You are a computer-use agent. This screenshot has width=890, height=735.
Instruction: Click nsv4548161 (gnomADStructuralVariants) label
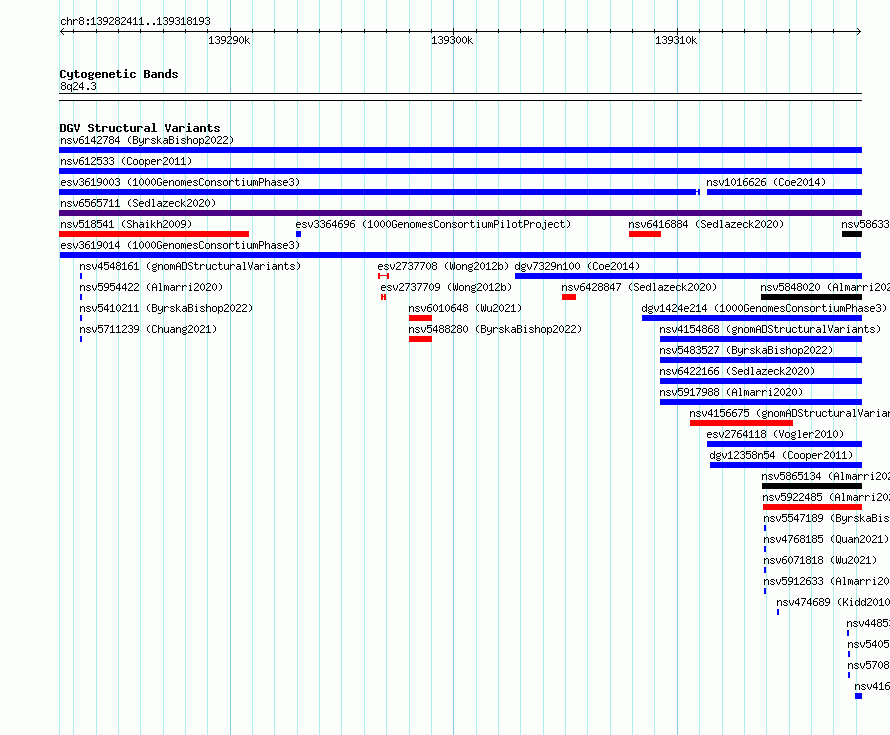click(x=190, y=266)
